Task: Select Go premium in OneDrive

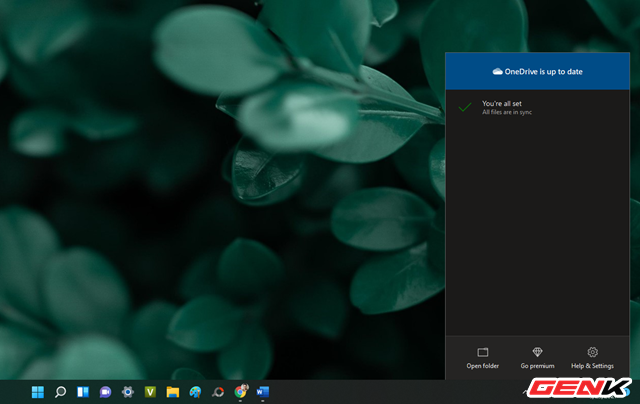Action: 537,358
